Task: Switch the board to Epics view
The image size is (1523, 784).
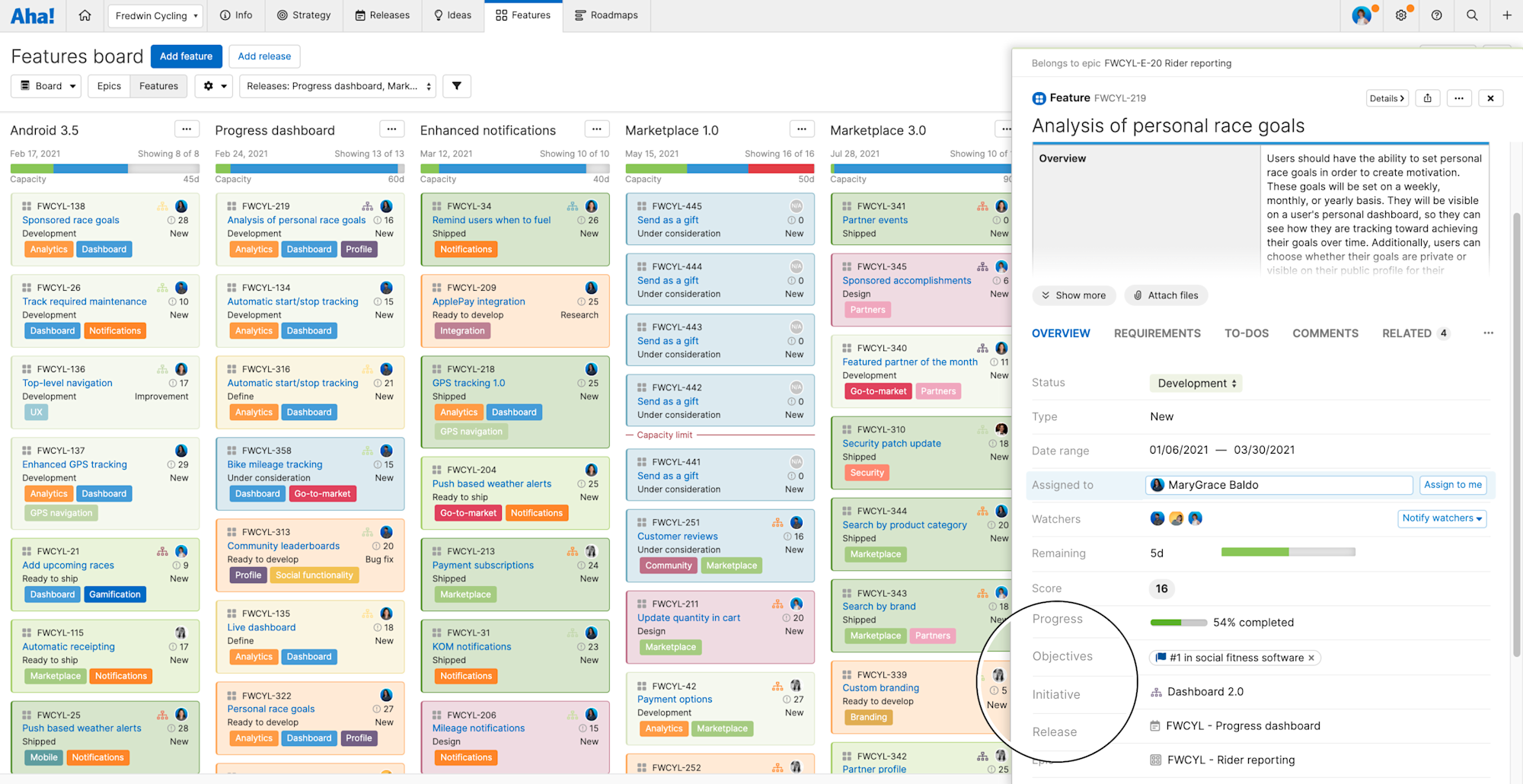Action: click(109, 86)
